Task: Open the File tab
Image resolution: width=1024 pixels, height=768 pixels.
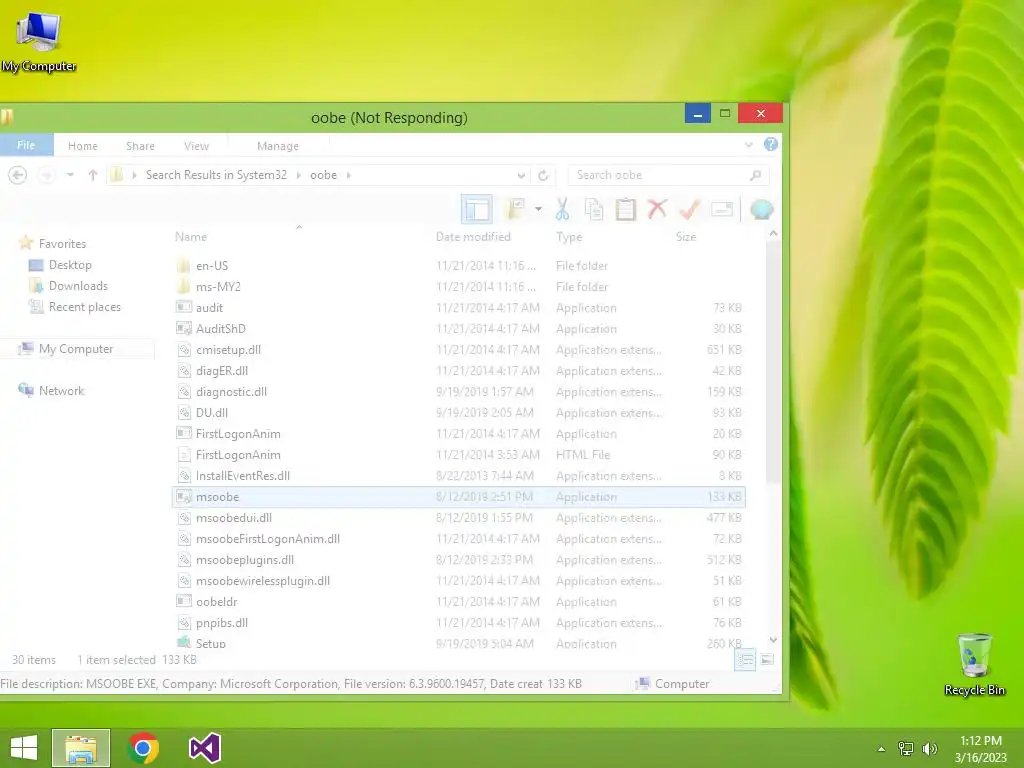Action: (x=26, y=145)
